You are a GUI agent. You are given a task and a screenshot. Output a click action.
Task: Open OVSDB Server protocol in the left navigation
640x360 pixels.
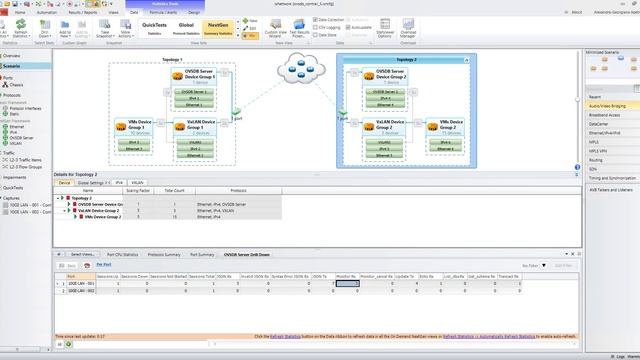click(18, 138)
